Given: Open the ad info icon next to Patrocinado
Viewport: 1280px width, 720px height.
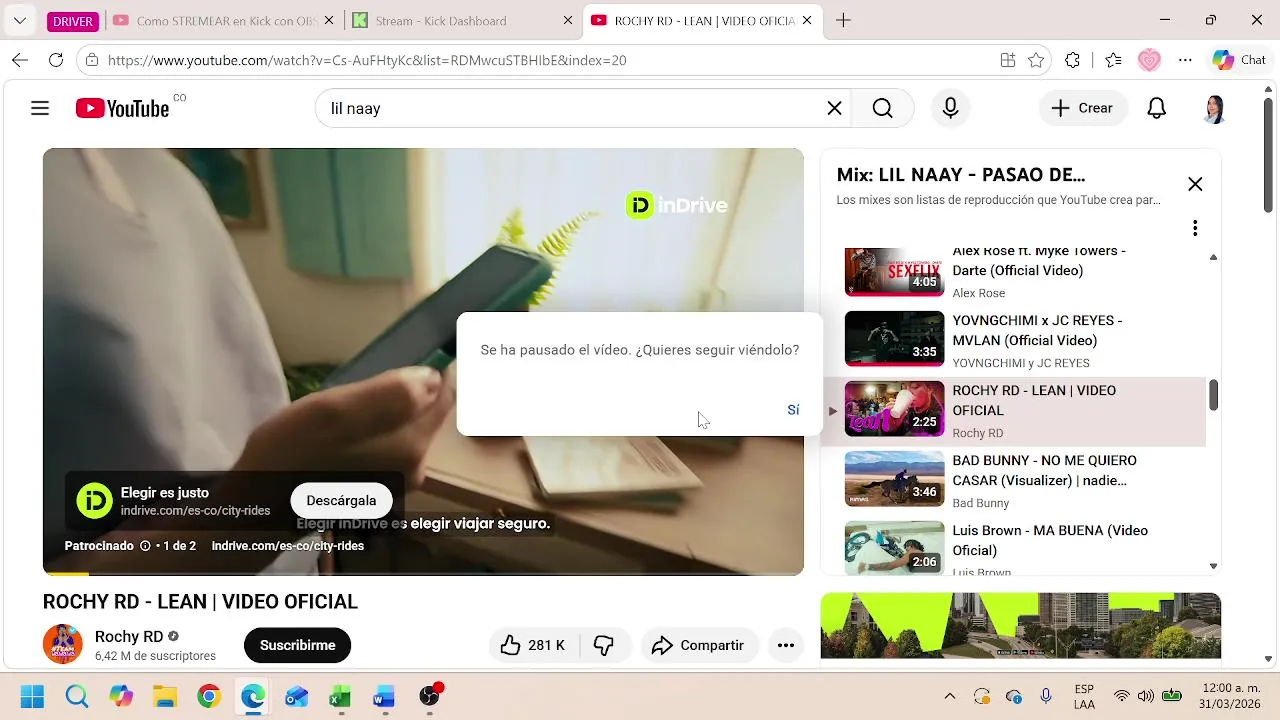Looking at the screenshot, I should 145,546.
